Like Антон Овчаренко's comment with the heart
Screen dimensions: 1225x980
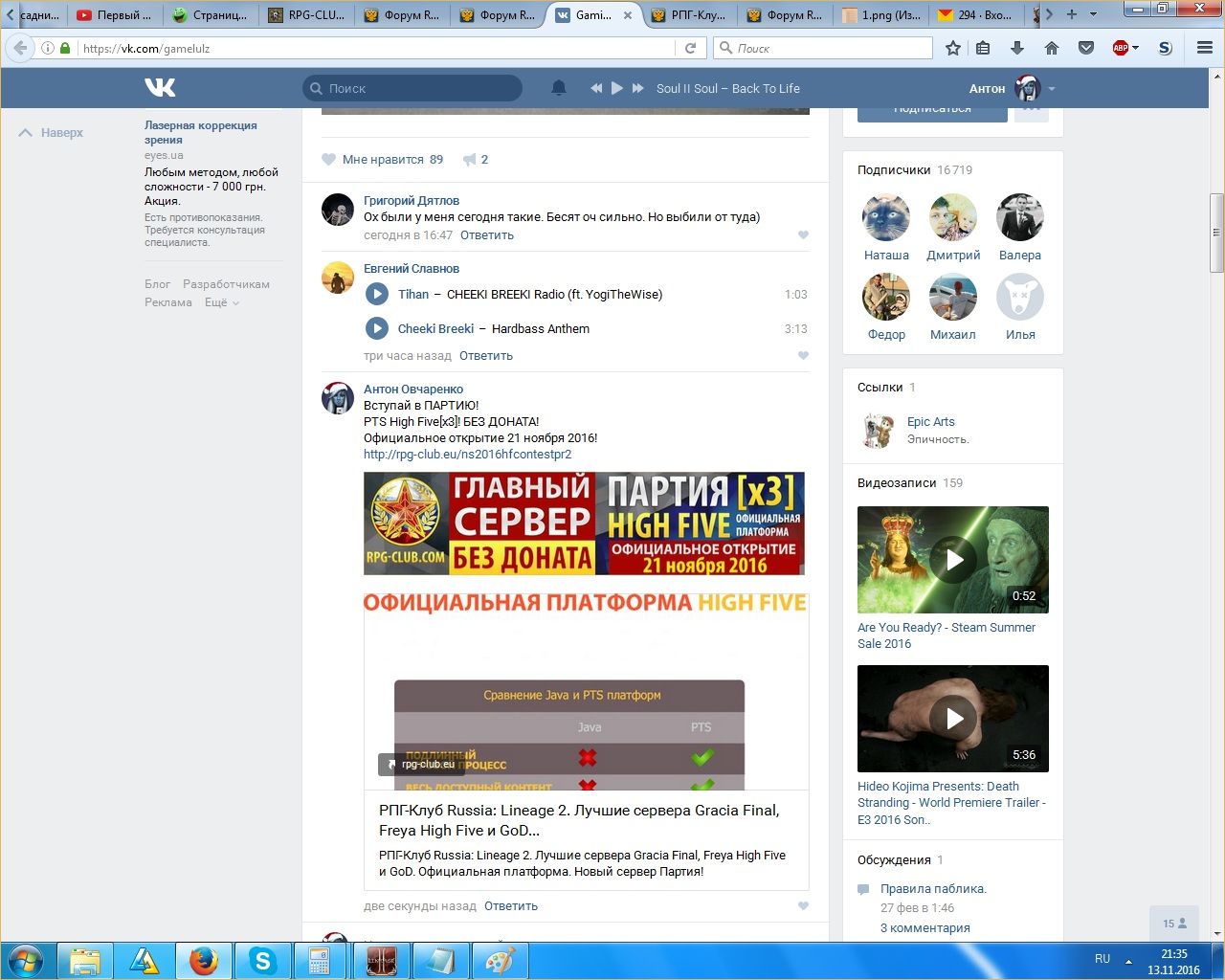pos(803,906)
